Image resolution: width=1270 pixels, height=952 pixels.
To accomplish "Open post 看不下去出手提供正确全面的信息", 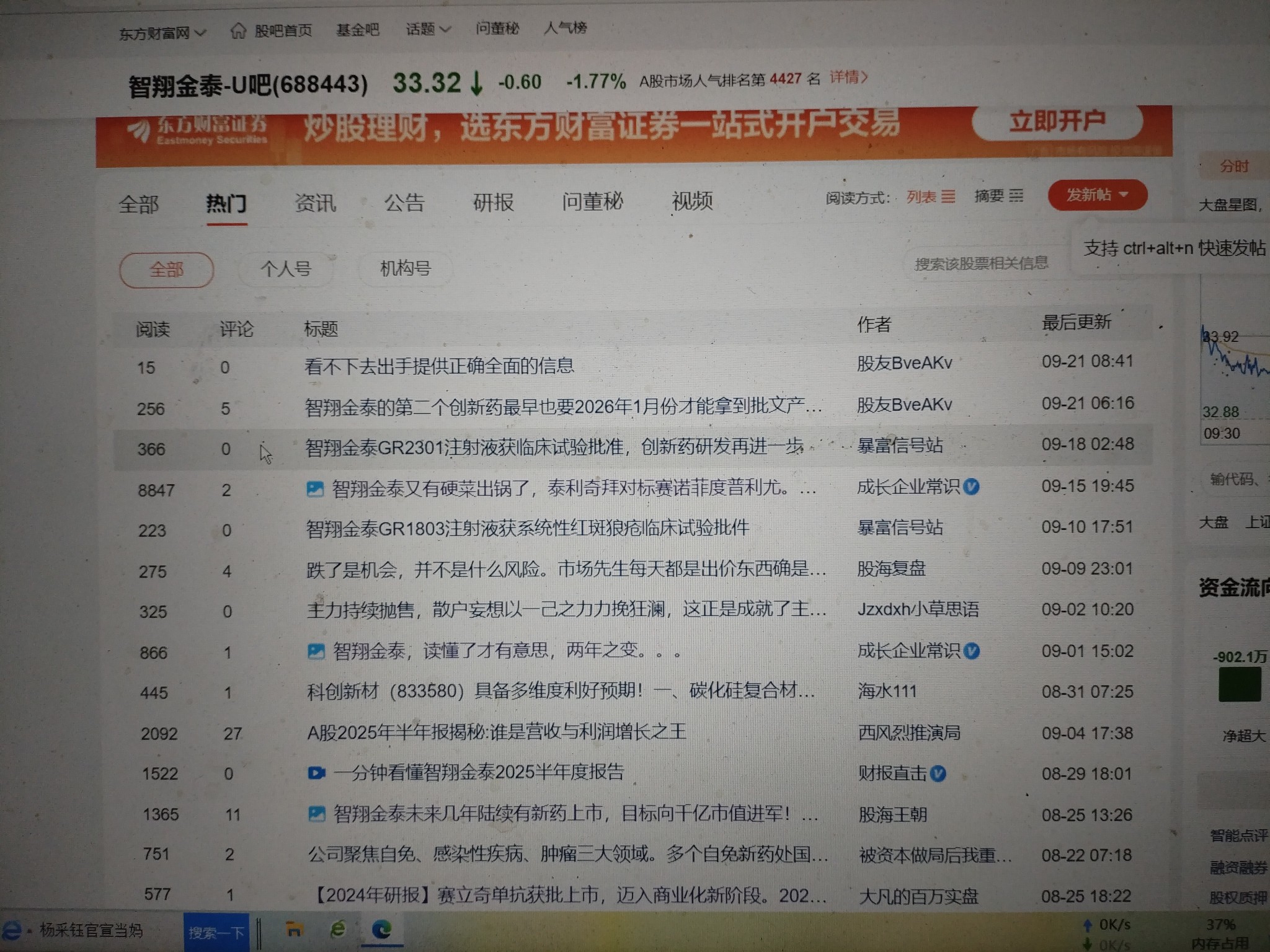I will pos(439,366).
